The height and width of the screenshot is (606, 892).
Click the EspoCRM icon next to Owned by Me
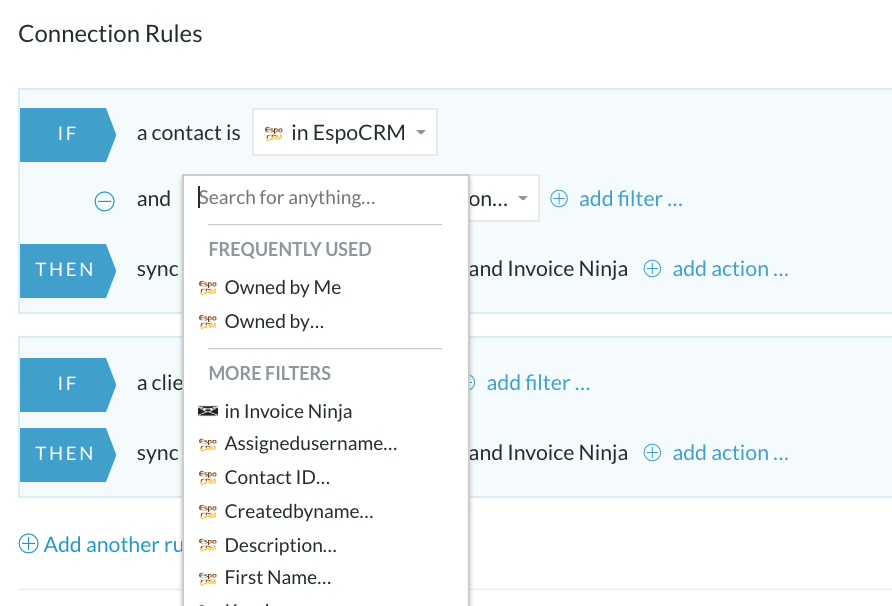tap(208, 288)
